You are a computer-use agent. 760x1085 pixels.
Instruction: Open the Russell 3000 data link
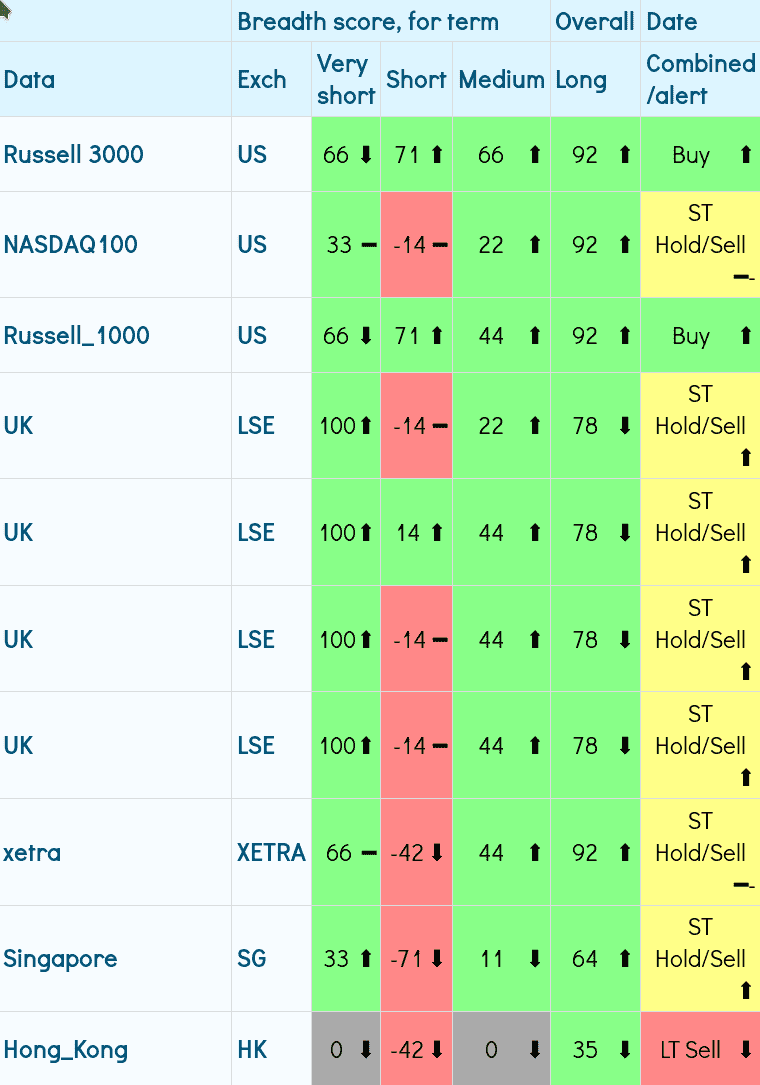[x=74, y=155]
